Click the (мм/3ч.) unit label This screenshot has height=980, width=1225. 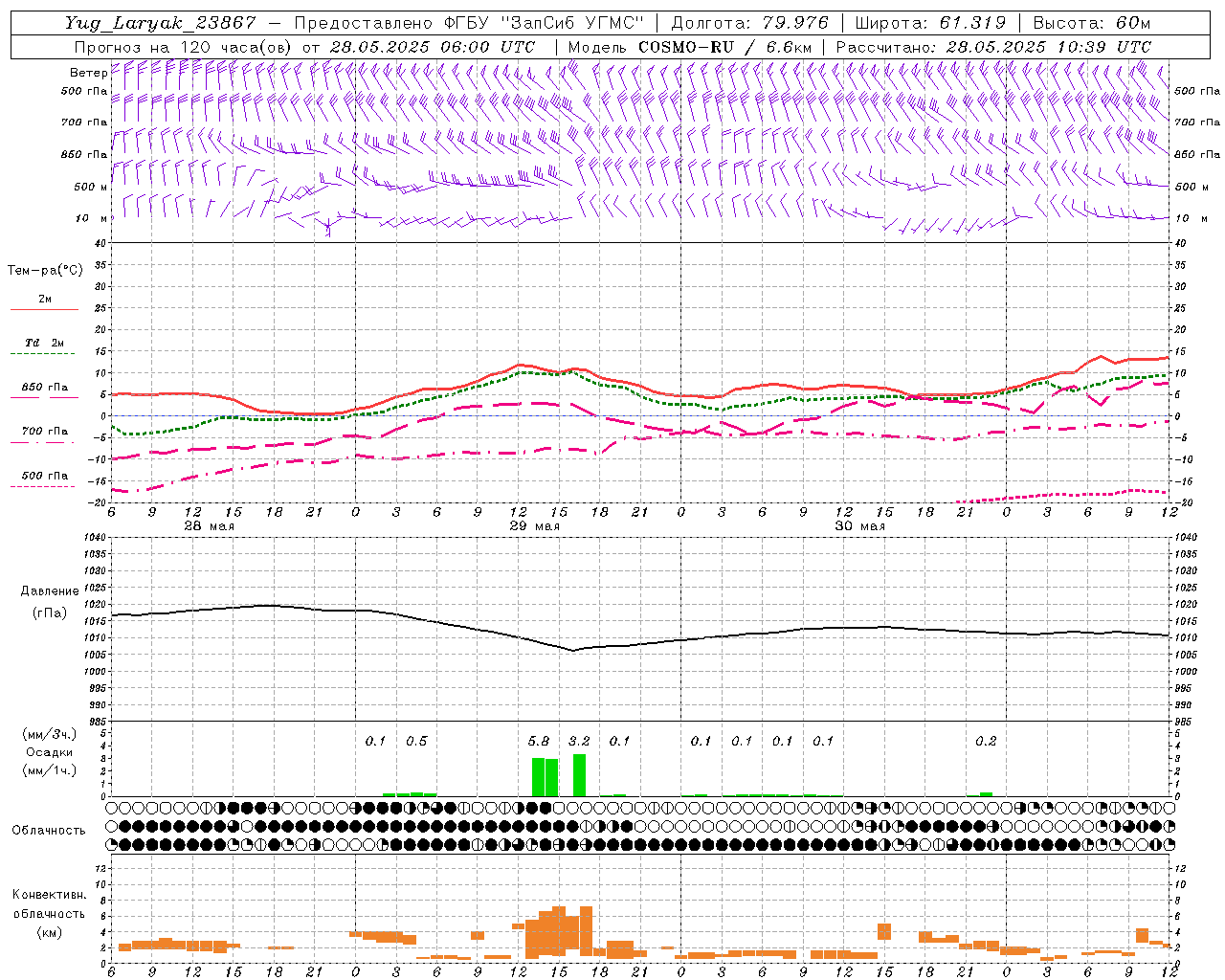tap(49, 734)
